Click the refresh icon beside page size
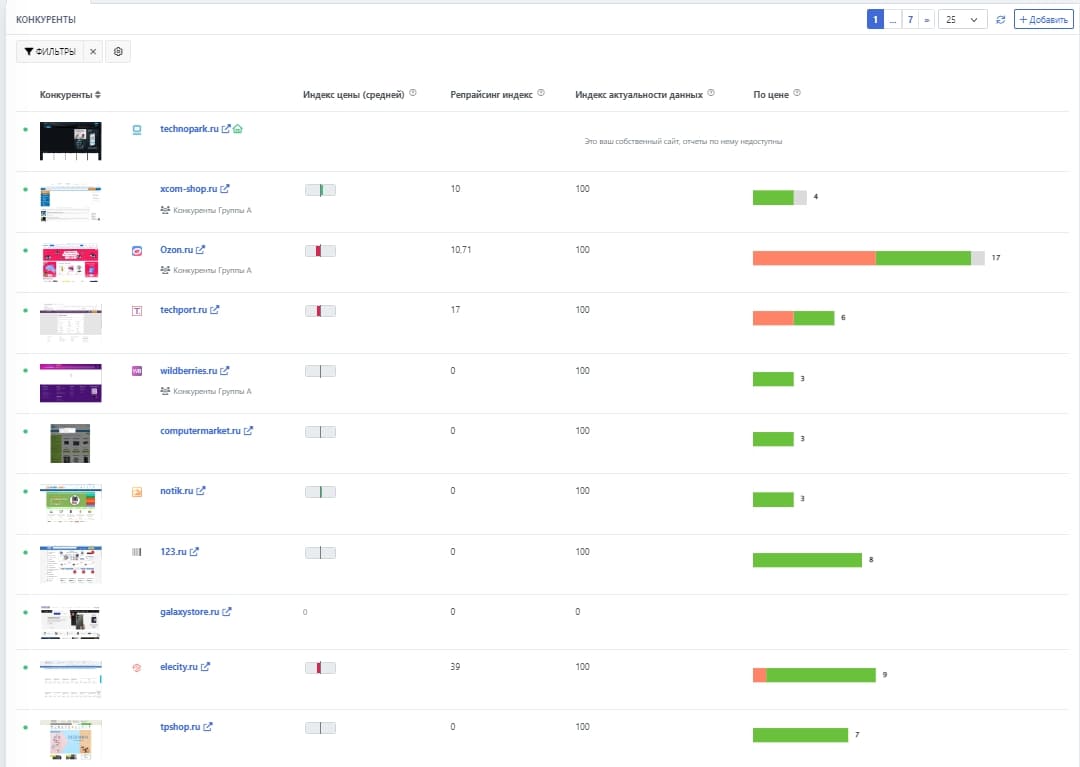Image resolution: width=1080 pixels, height=767 pixels. tap(1001, 20)
